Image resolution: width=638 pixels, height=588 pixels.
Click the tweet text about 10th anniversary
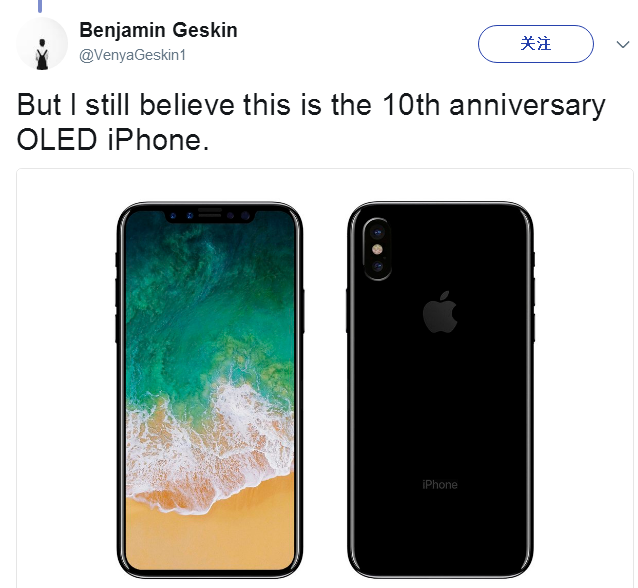point(311,122)
